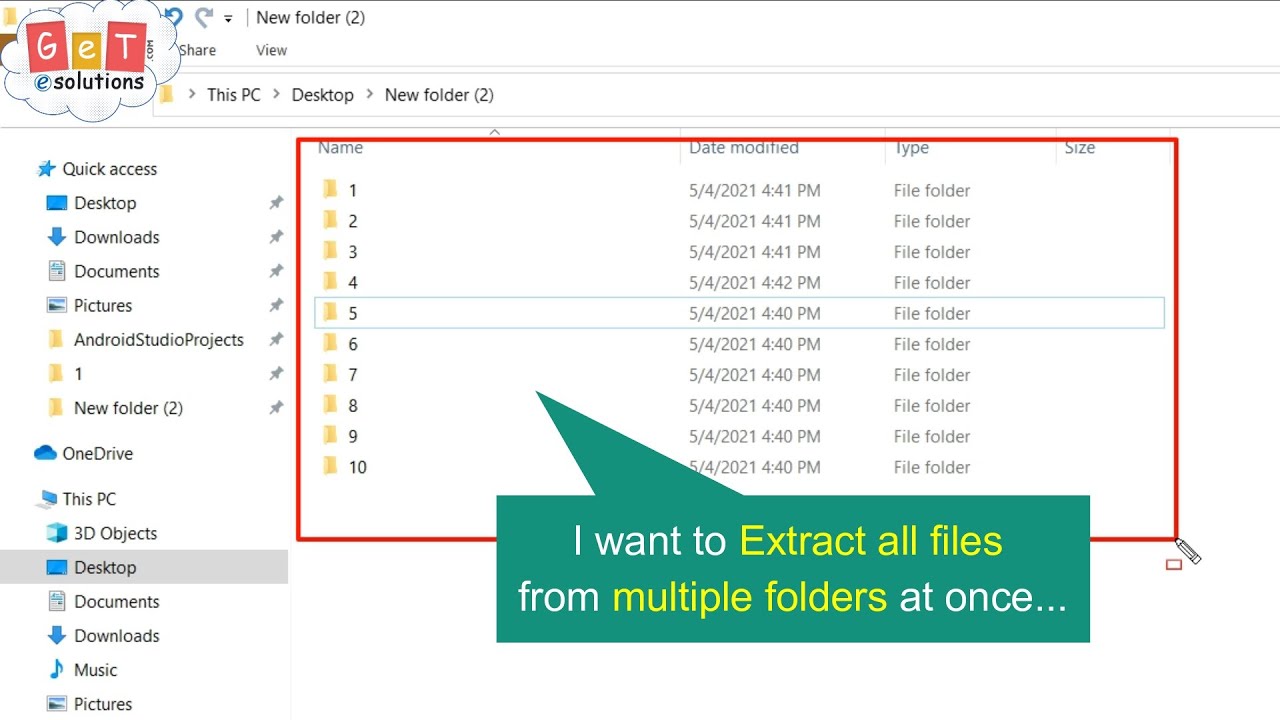1280x720 pixels.
Task: Click folder icon of row 9
Action: [x=330, y=435]
